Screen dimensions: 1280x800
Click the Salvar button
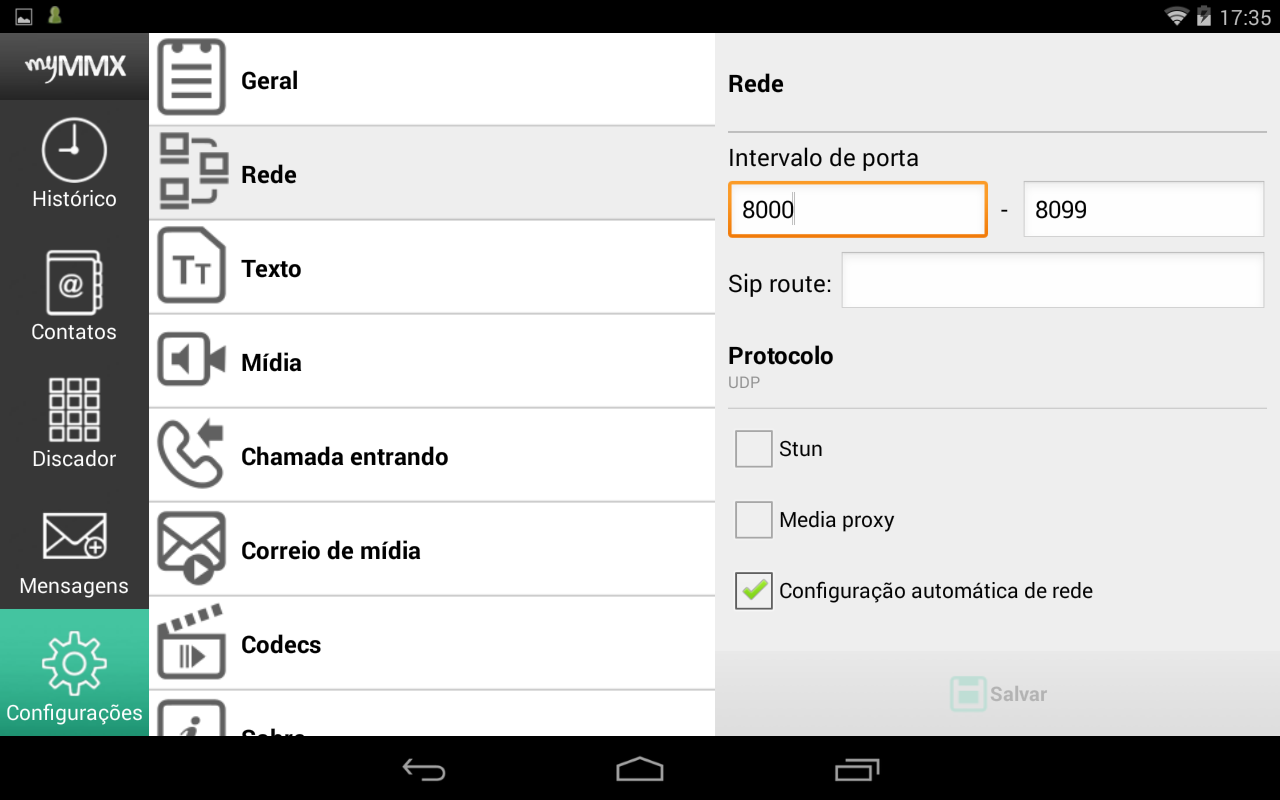click(997, 694)
